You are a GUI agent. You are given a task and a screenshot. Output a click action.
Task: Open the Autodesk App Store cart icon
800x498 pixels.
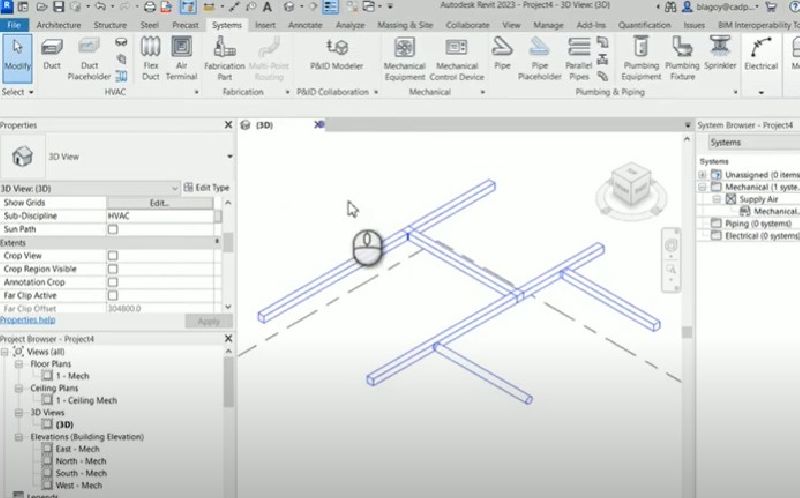(770, 7)
